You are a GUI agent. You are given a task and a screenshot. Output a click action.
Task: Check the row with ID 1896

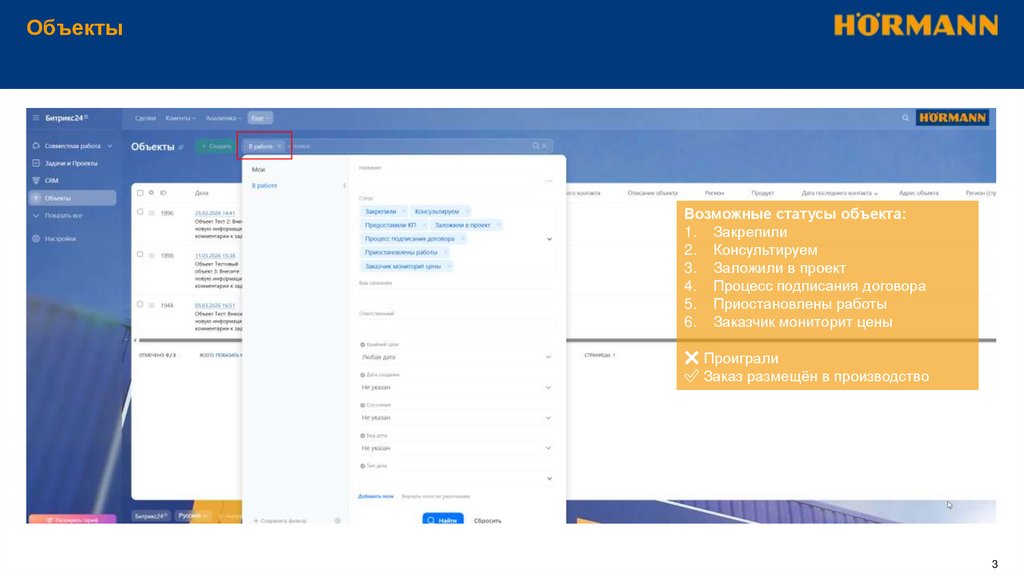(x=140, y=212)
